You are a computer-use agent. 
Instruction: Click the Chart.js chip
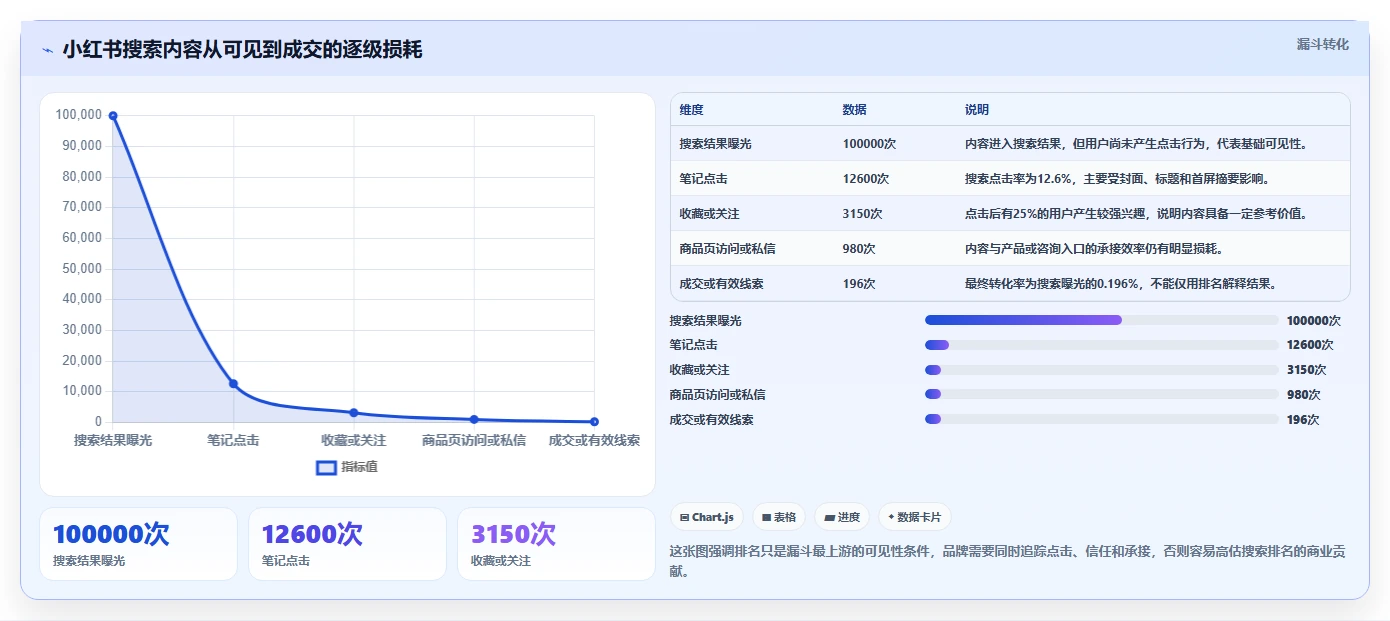tap(706, 517)
